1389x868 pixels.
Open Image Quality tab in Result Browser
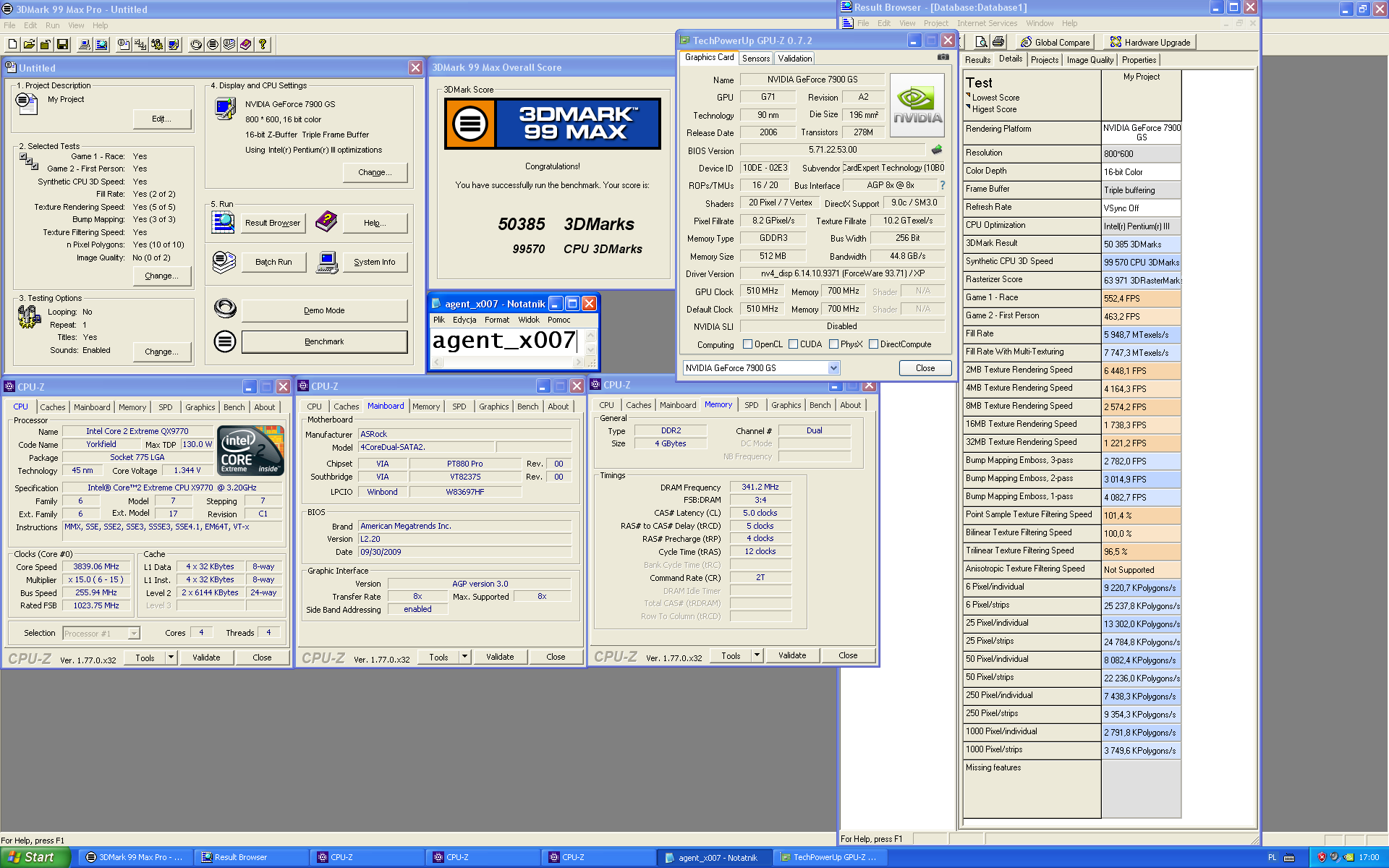pyautogui.click(x=1089, y=60)
